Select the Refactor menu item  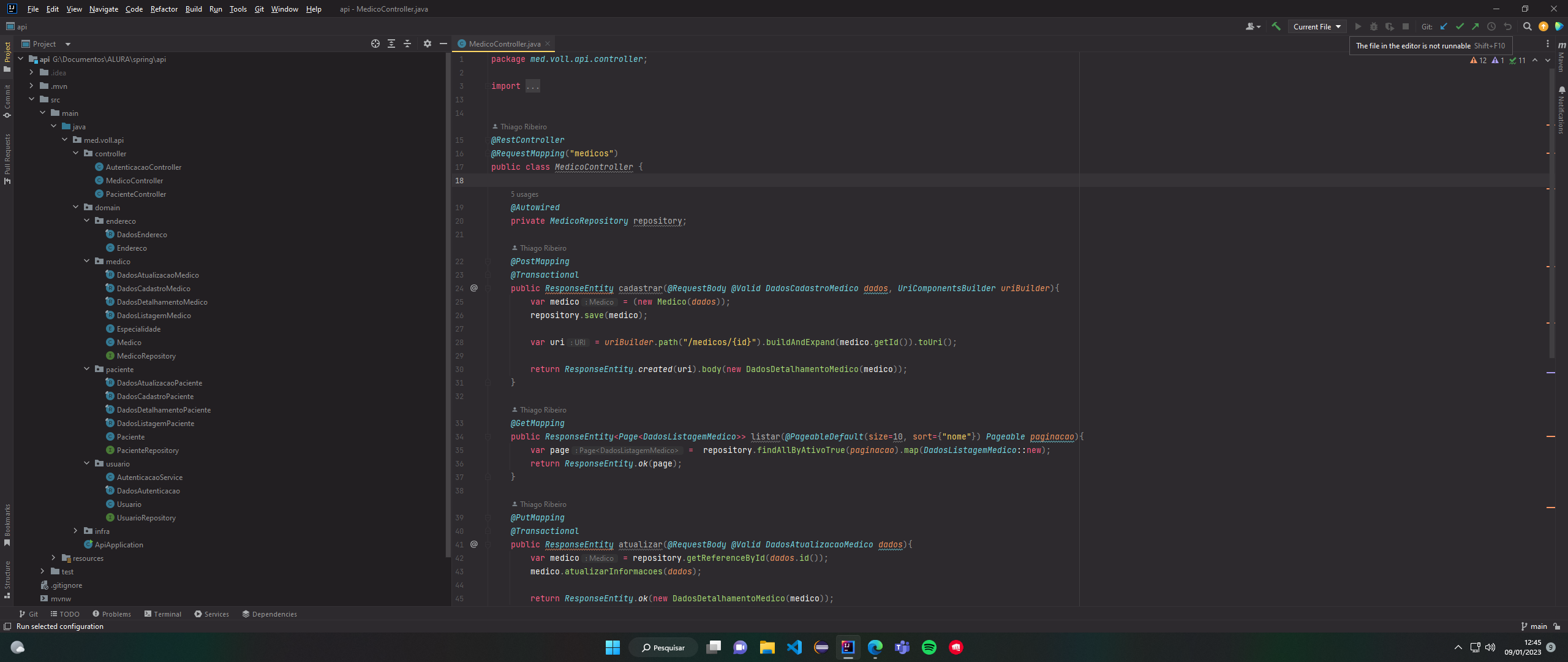click(x=163, y=9)
